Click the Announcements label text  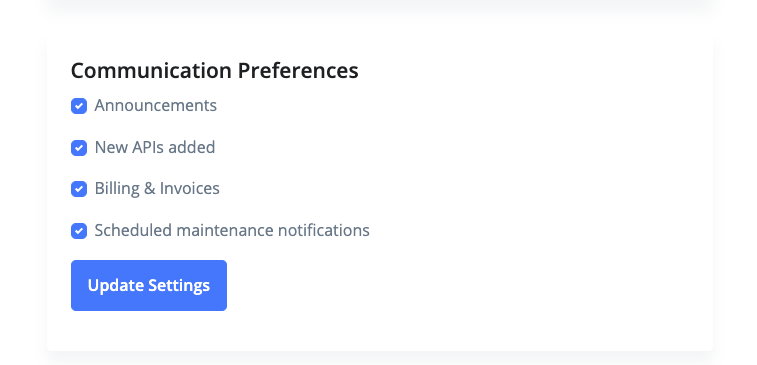pyautogui.click(x=155, y=105)
